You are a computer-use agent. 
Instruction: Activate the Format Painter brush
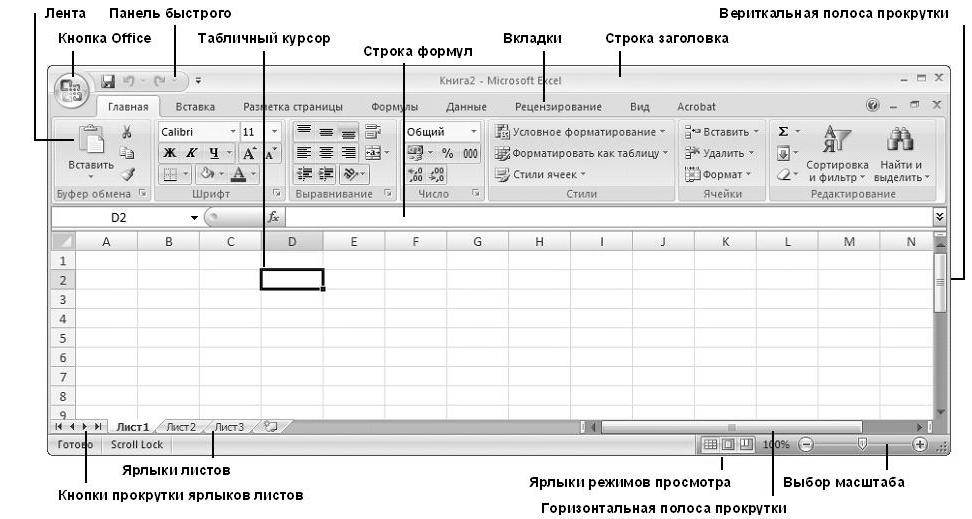coord(127,175)
